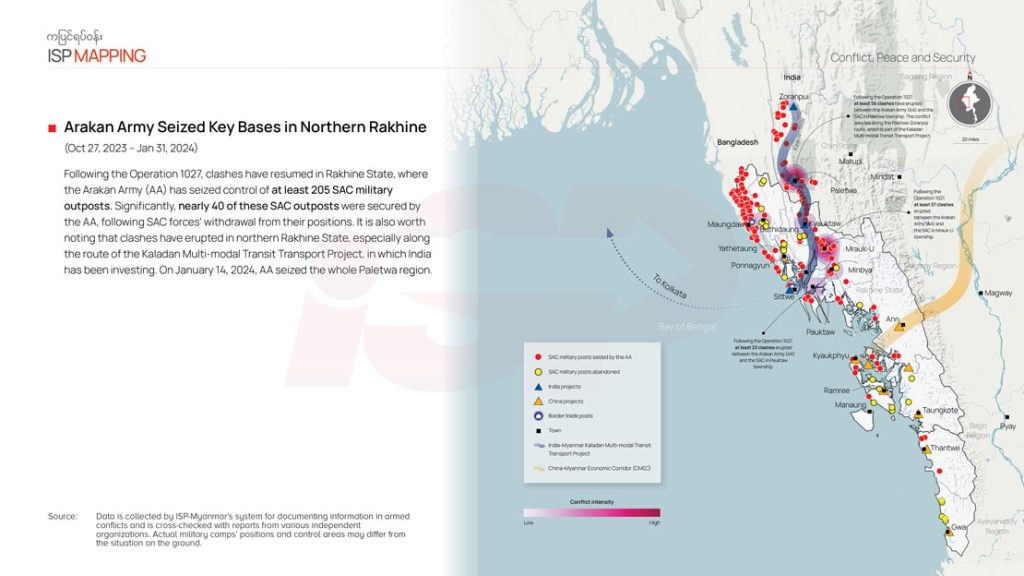Click the orange triangle marker near Ann
Screen dimensions: 1024x576
899,327
